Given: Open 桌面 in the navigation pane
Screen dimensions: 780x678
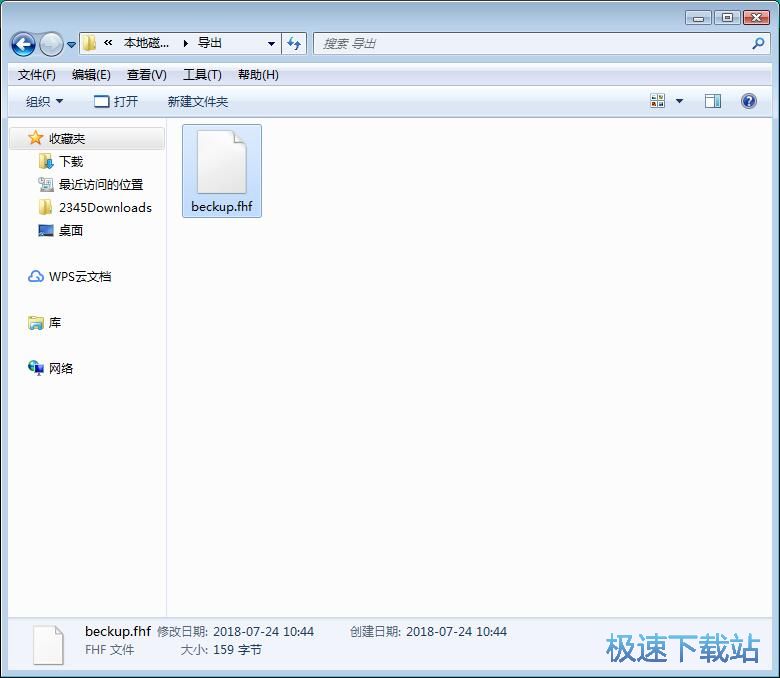Looking at the screenshot, I should pyautogui.click(x=71, y=230).
